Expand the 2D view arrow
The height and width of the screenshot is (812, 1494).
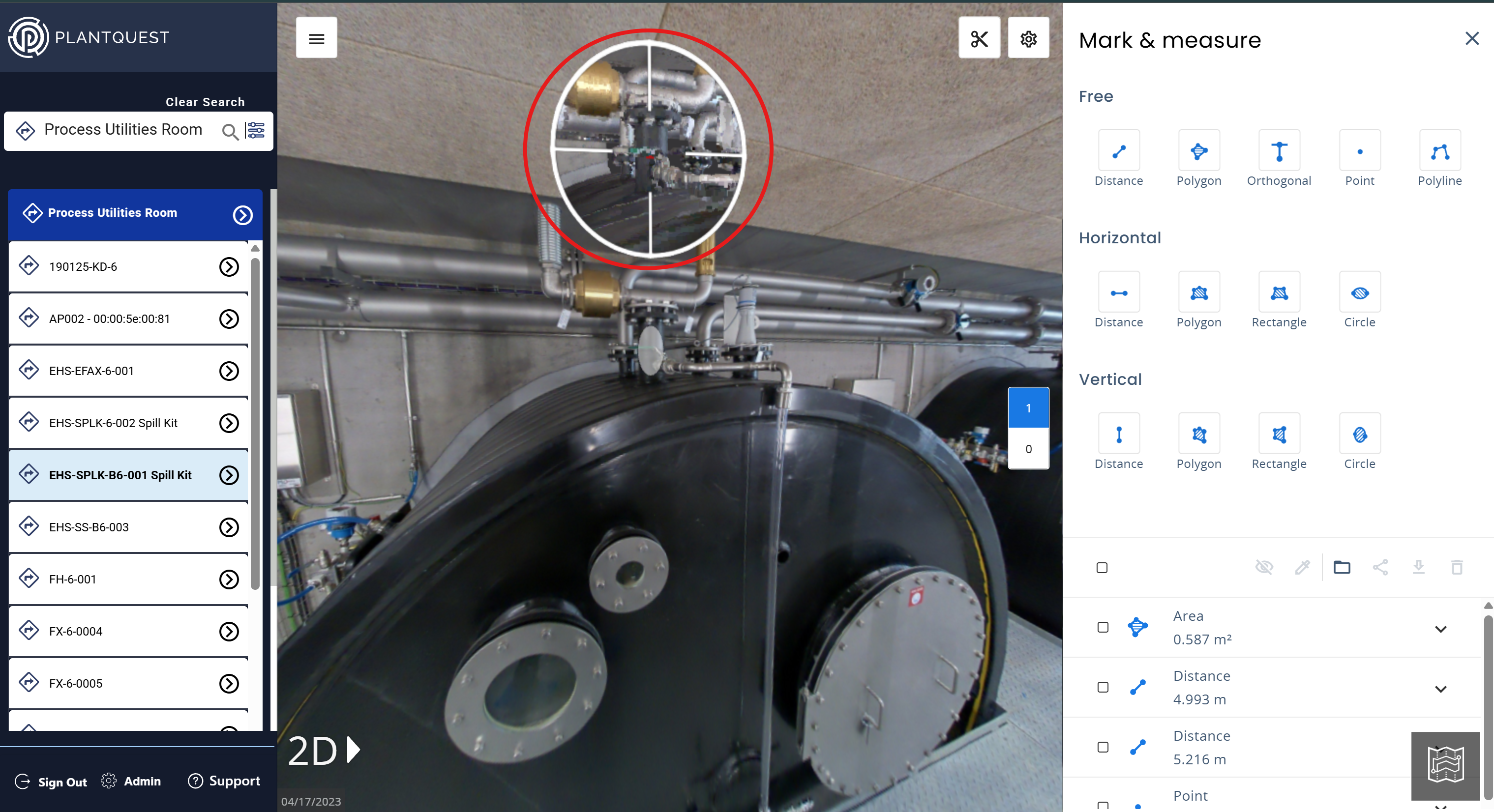coord(353,751)
